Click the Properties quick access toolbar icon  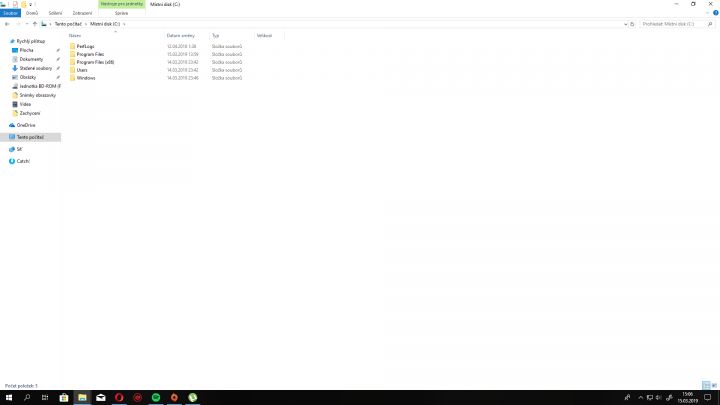tap(15, 4)
